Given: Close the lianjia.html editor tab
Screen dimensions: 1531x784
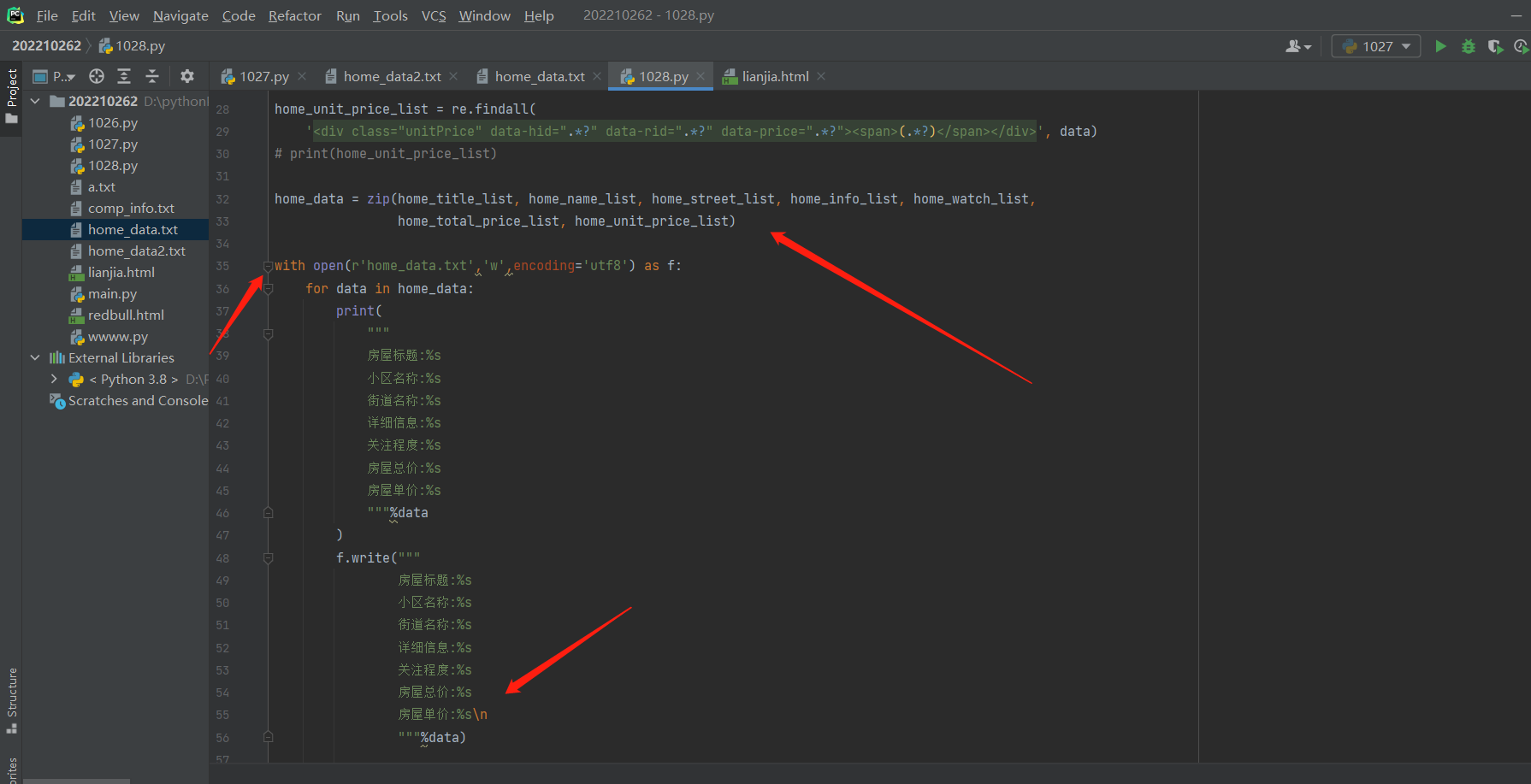Looking at the screenshot, I should pyautogui.click(x=821, y=76).
